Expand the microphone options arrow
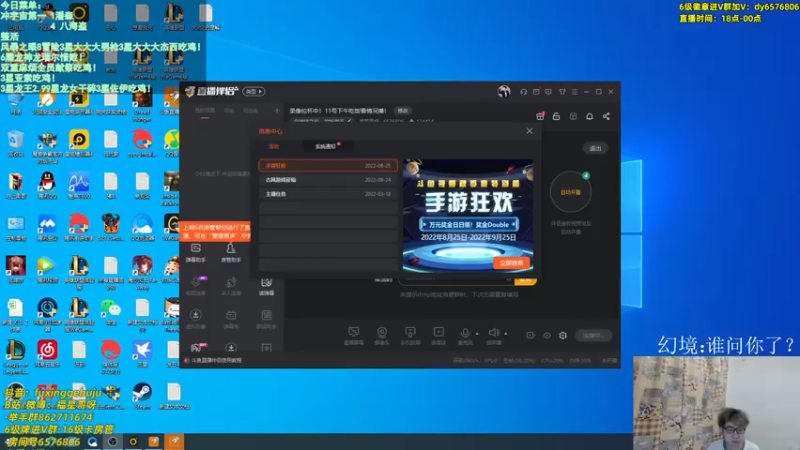Screen dimensions: 800x450 pyautogui.click(x=477, y=334)
